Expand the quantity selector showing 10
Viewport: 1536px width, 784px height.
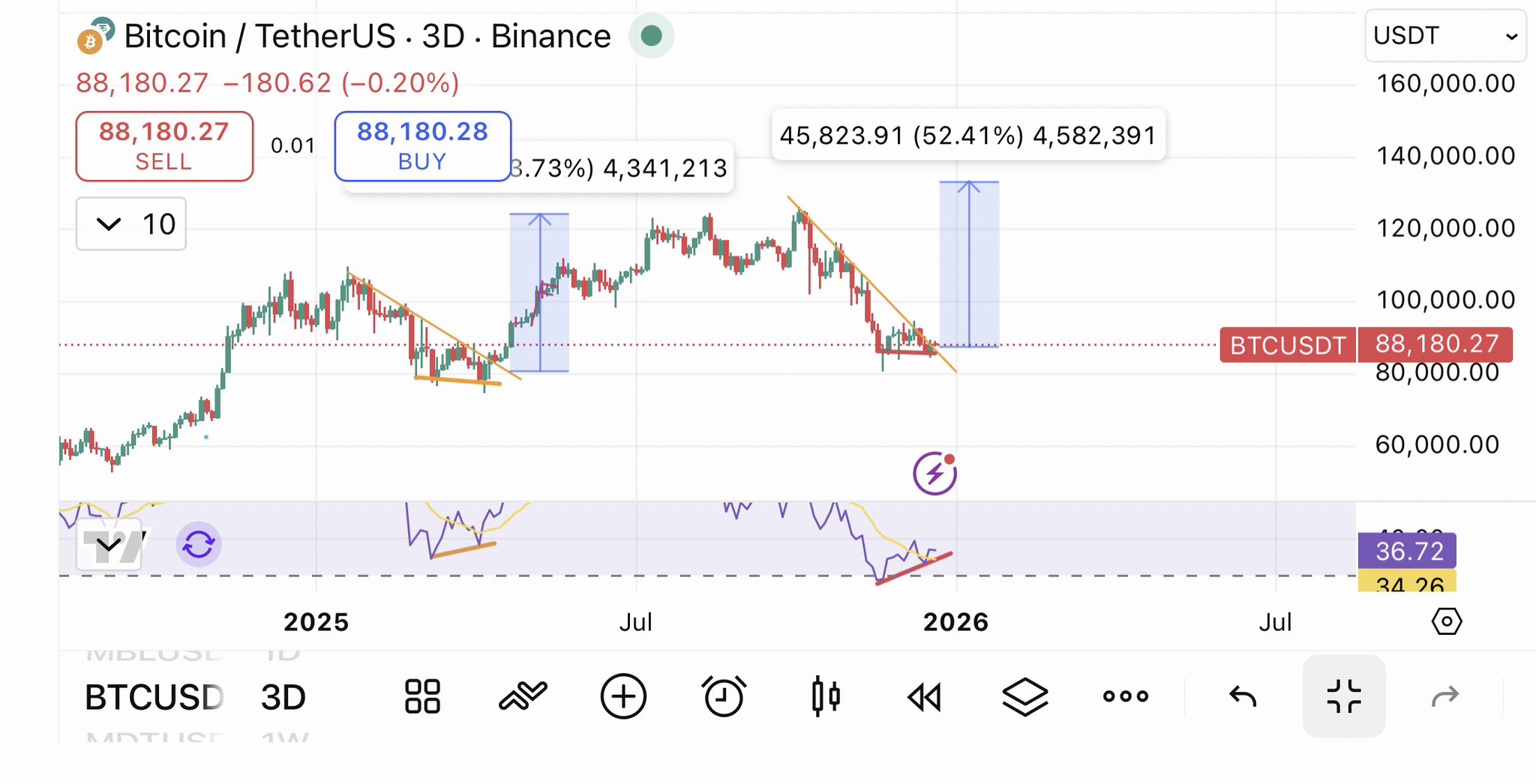coord(130,223)
